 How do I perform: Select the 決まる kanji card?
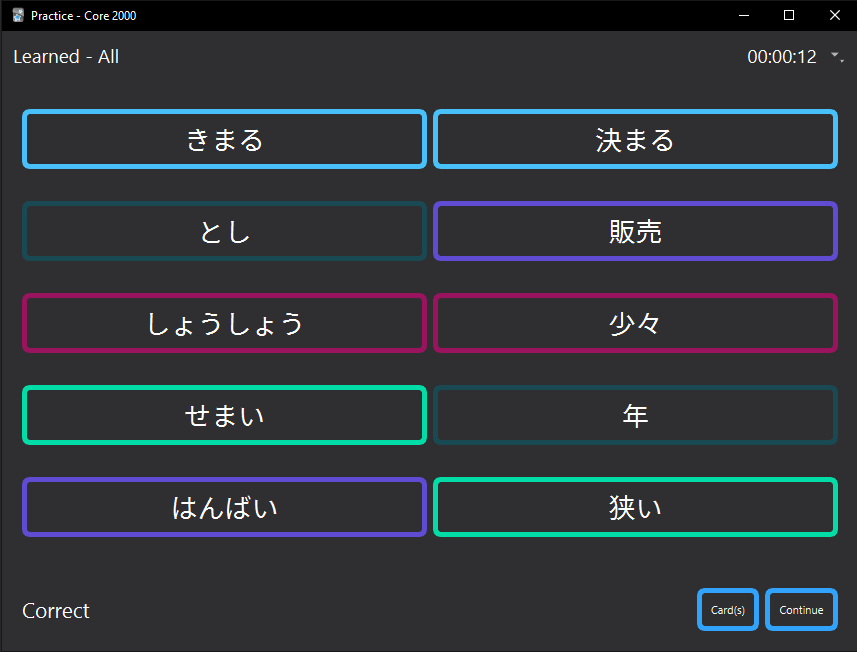pyautogui.click(x=635, y=139)
